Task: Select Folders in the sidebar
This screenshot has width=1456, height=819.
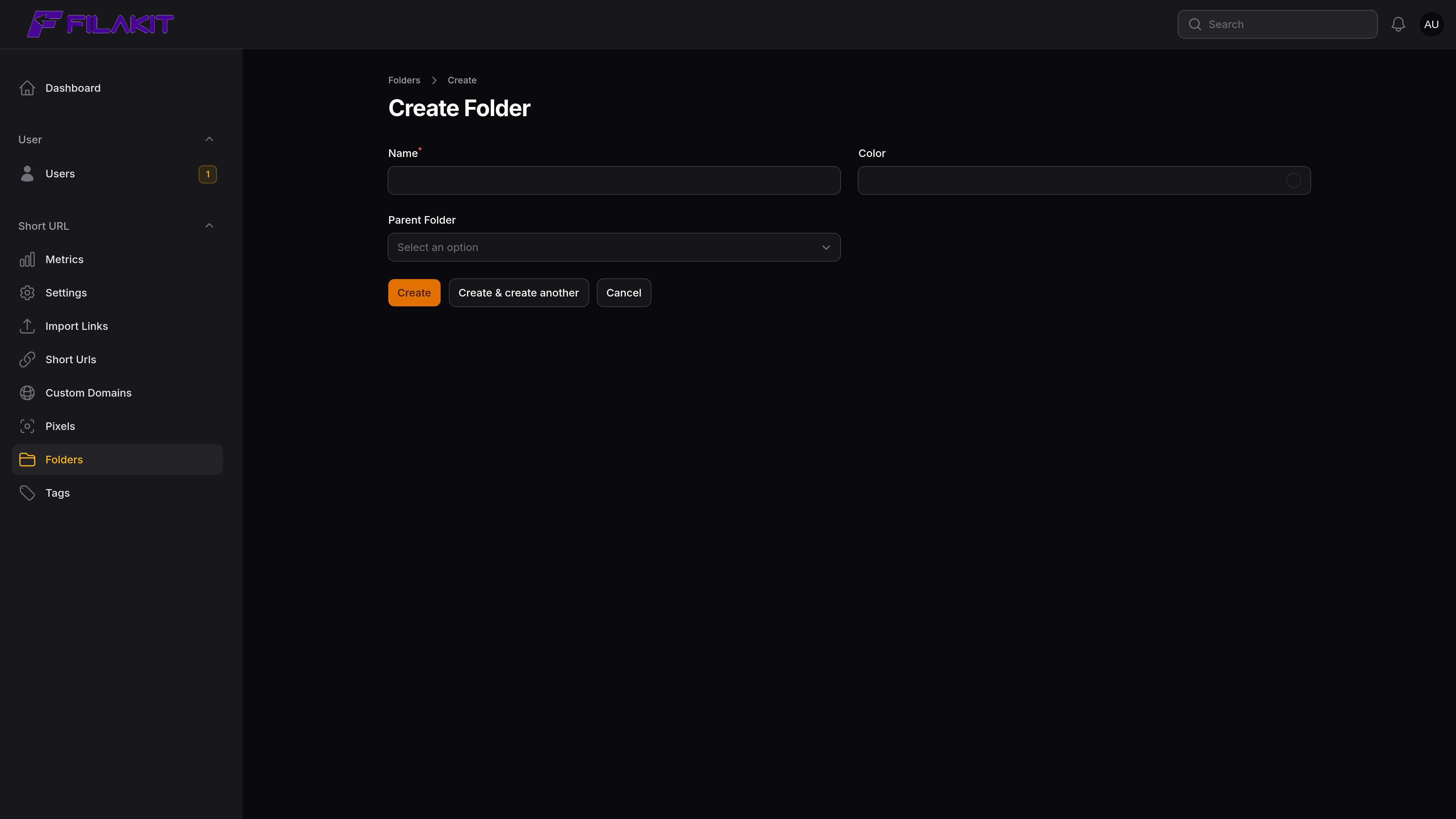Action: coord(117,460)
